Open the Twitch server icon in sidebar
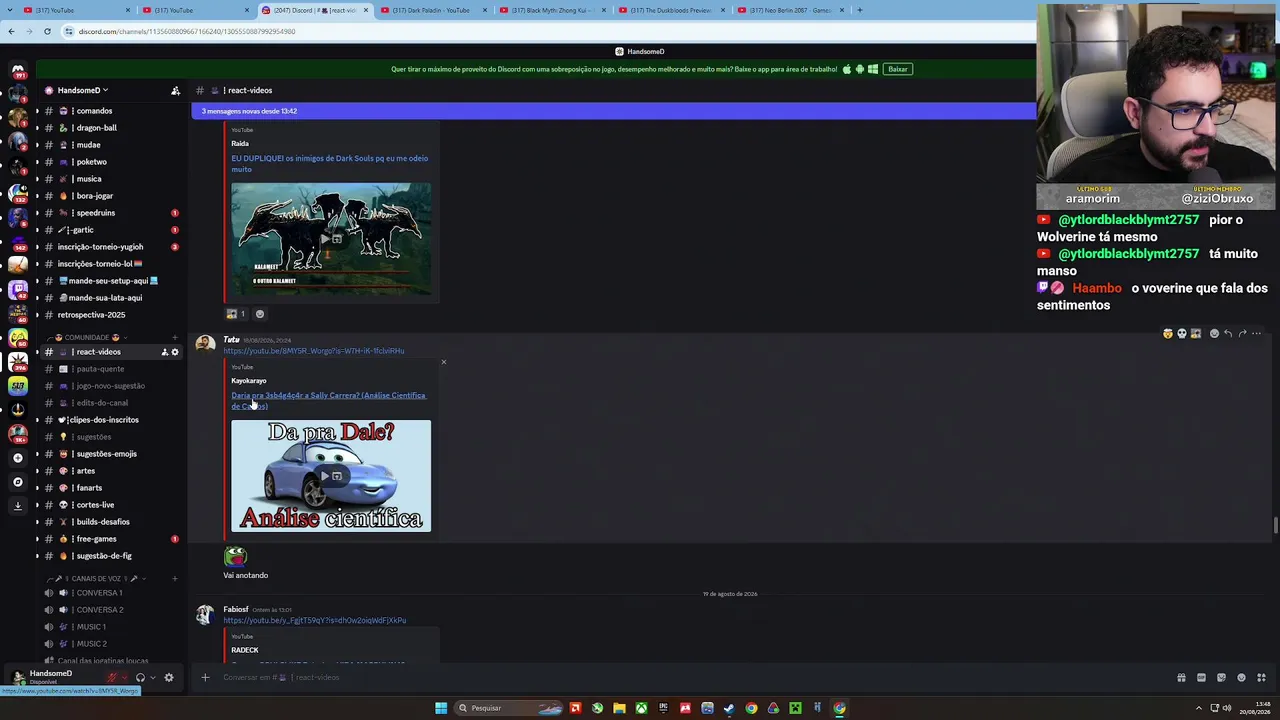1280x720 pixels. (18, 289)
